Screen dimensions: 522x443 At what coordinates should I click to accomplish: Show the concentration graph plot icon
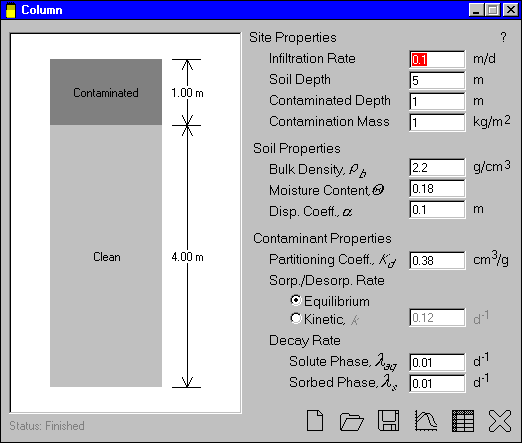pos(426,421)
